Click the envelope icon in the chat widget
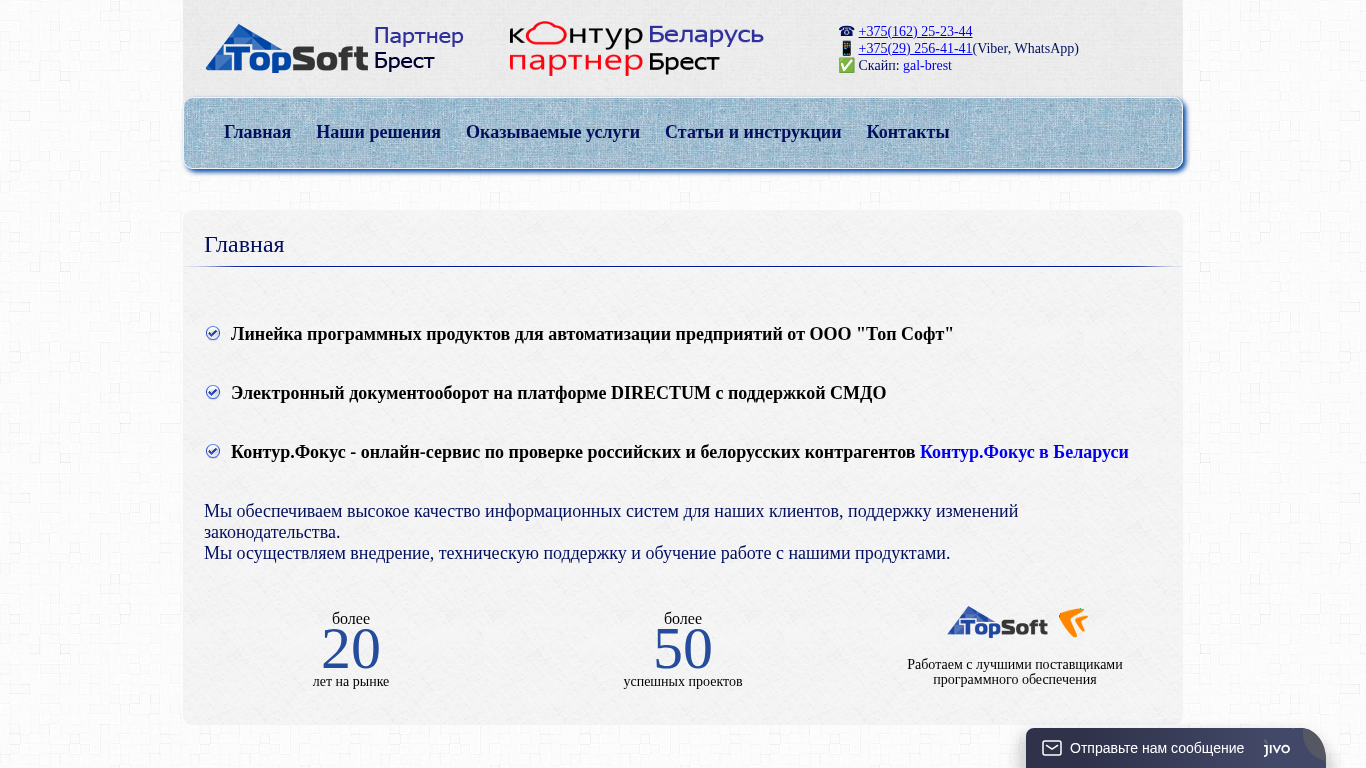The height and width of the screenshot is (768, 1366). point(1052,748)
